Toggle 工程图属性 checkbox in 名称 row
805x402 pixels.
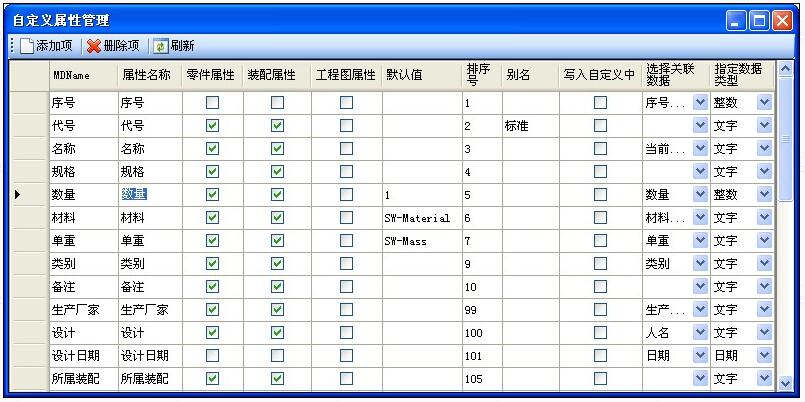346,149
